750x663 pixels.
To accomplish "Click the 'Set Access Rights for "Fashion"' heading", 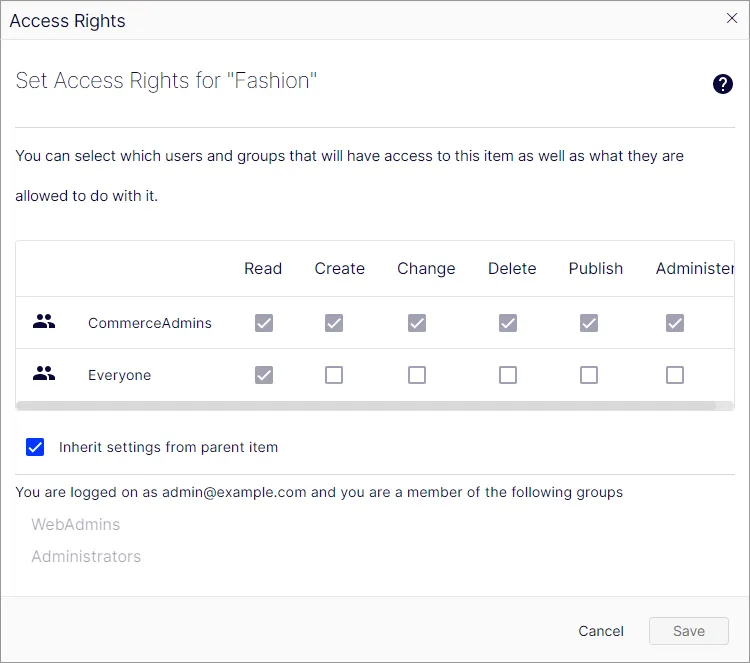I will tap(166, 80).
